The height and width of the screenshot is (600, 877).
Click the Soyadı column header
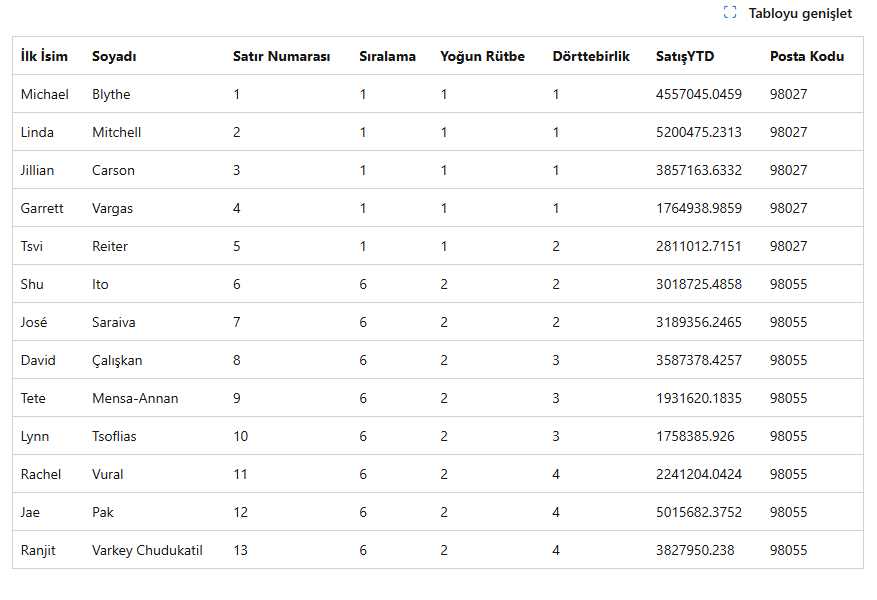coord(114,56)
